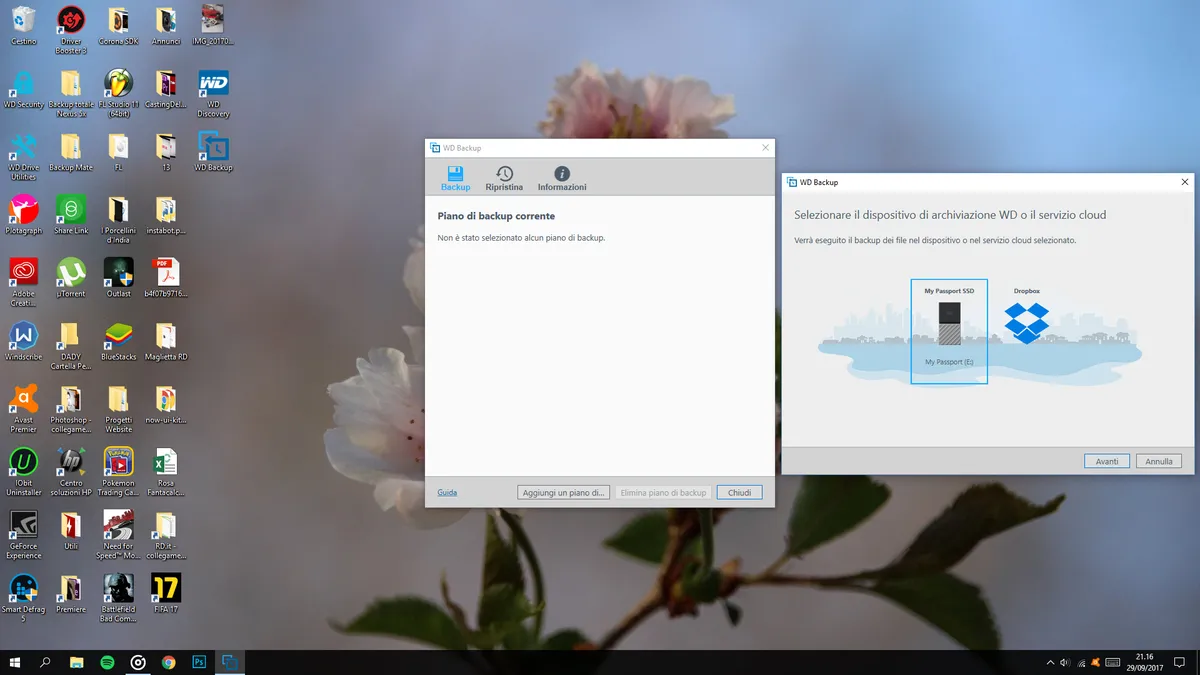Select the My Passport SSD device
This screenshot has width=1200, height=675.
(x=949, y=331)
